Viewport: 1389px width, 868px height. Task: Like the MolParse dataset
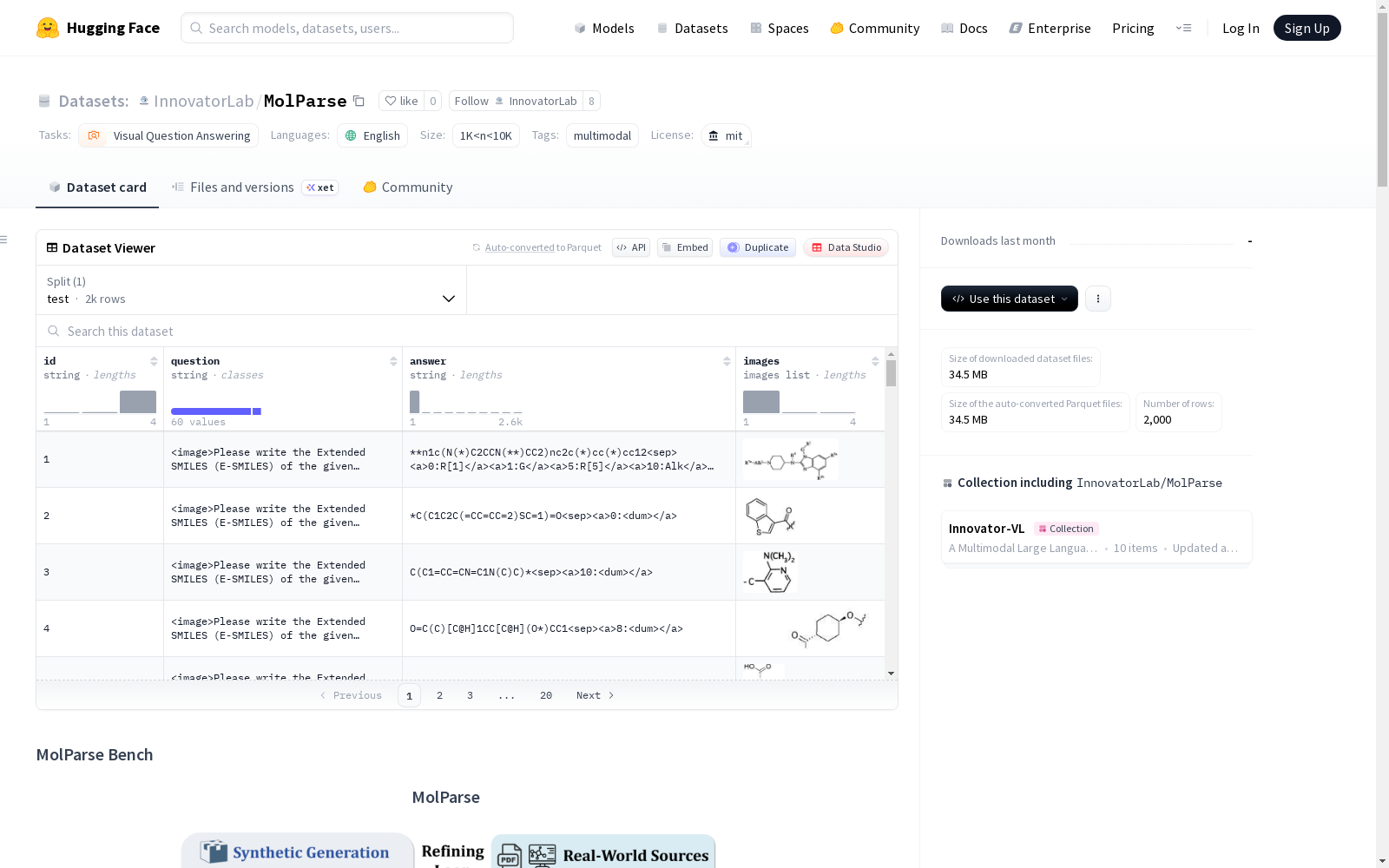click(x=401, y=101)
